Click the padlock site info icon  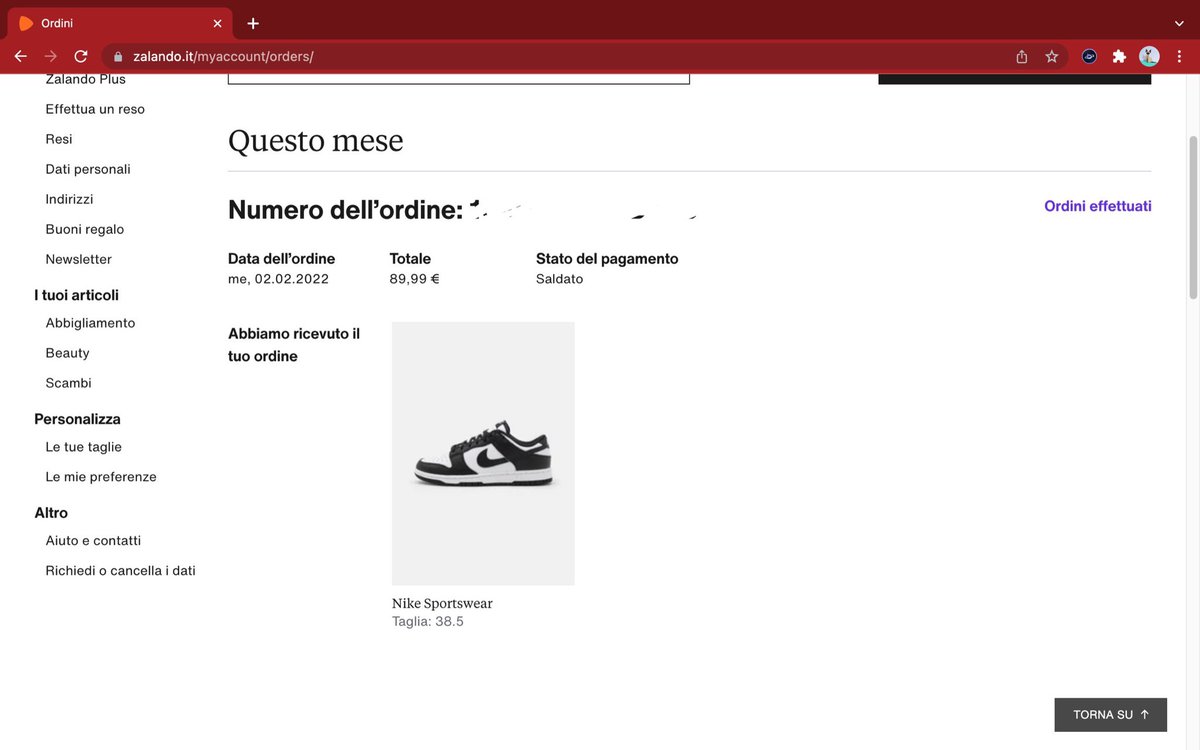pyautogui.click(x=118, y=57)
